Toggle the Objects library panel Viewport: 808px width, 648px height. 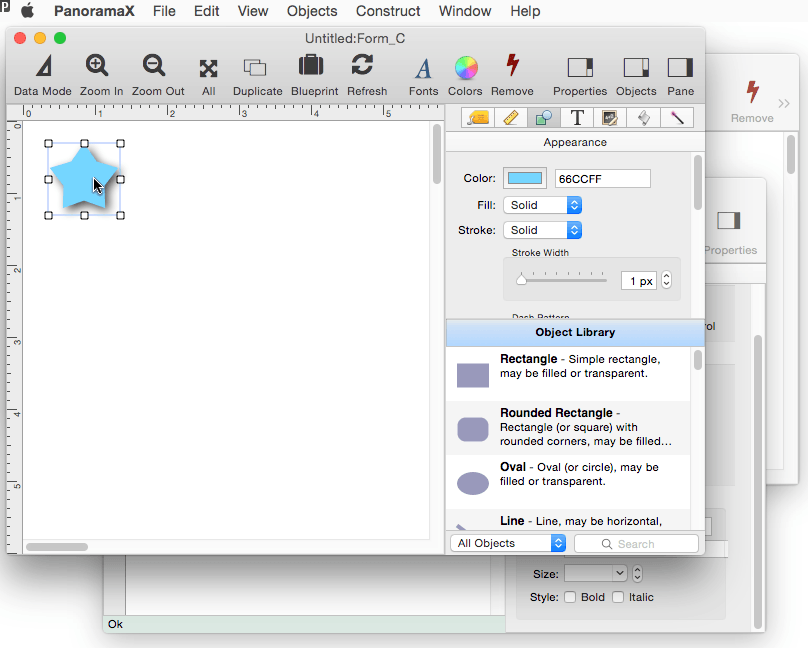(636, 75)
